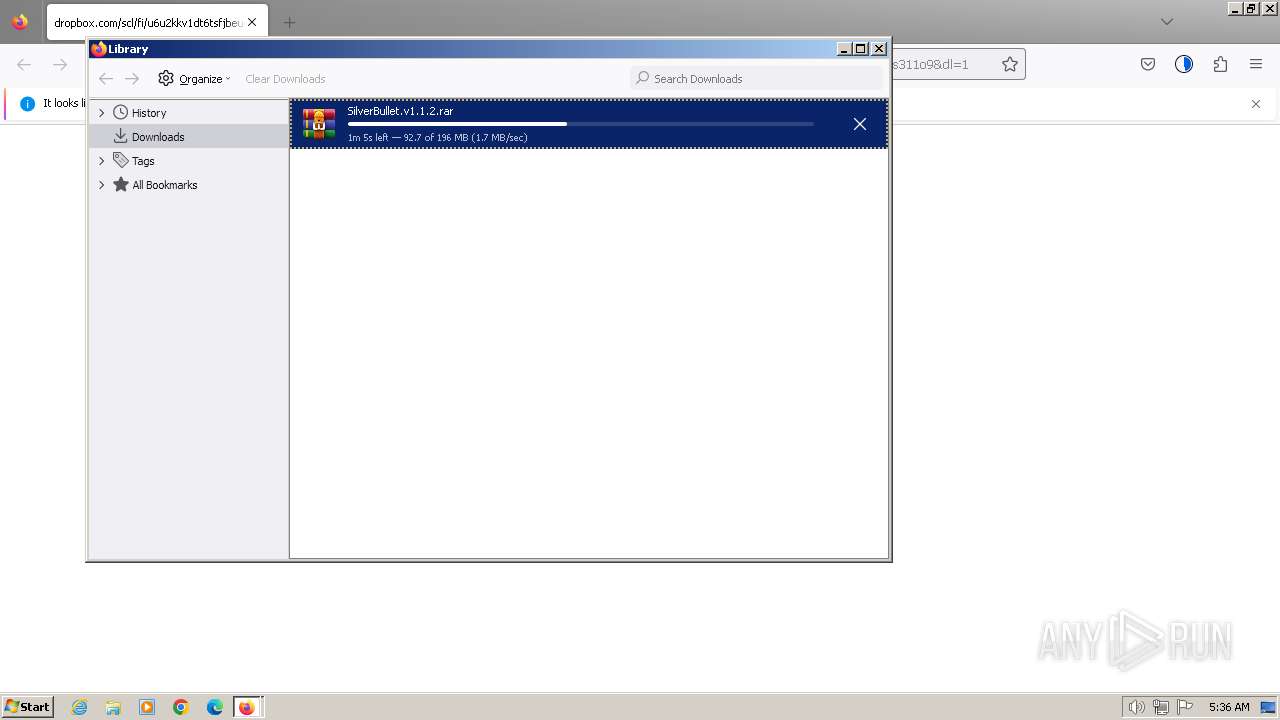The height and width of the screenshot is (720, 1280).
Task: Open a new Firefox tab
Action: click(289, 22)
